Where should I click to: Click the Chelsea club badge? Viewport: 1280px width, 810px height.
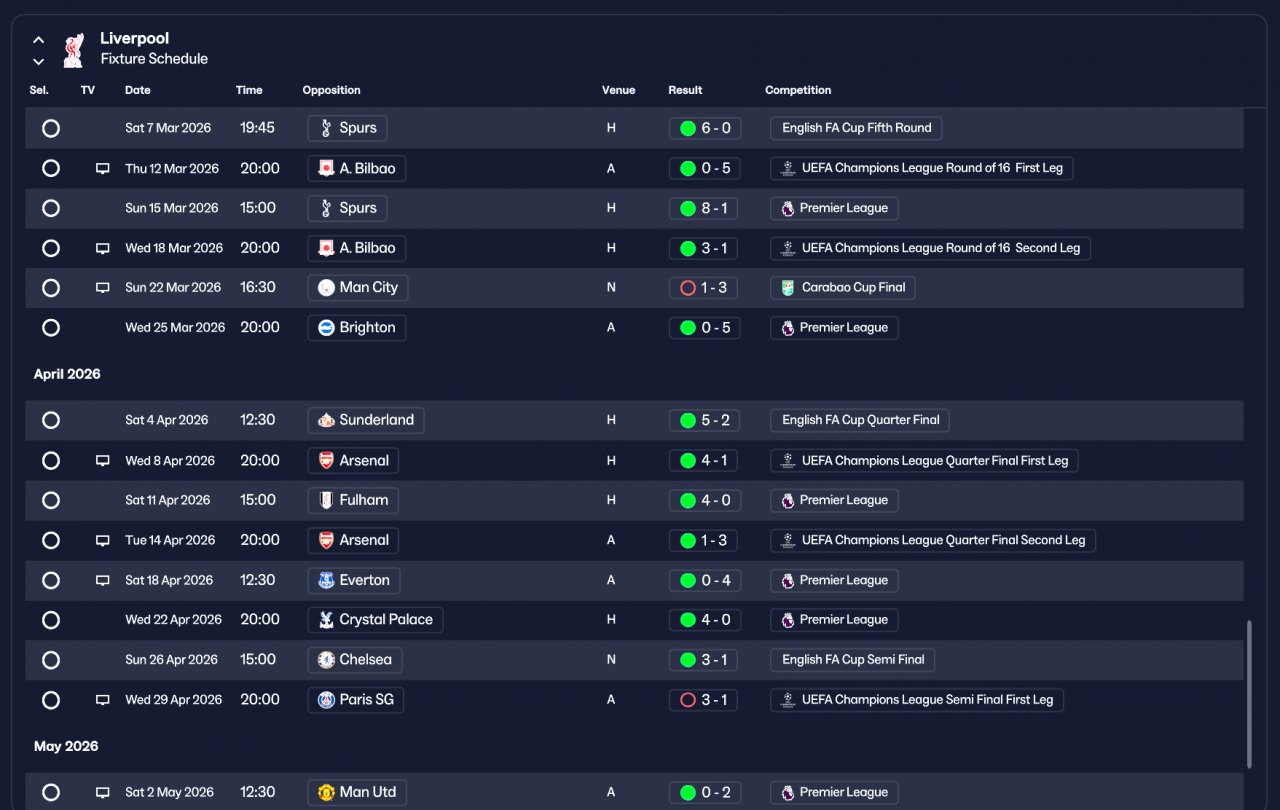tap(326, 660)
